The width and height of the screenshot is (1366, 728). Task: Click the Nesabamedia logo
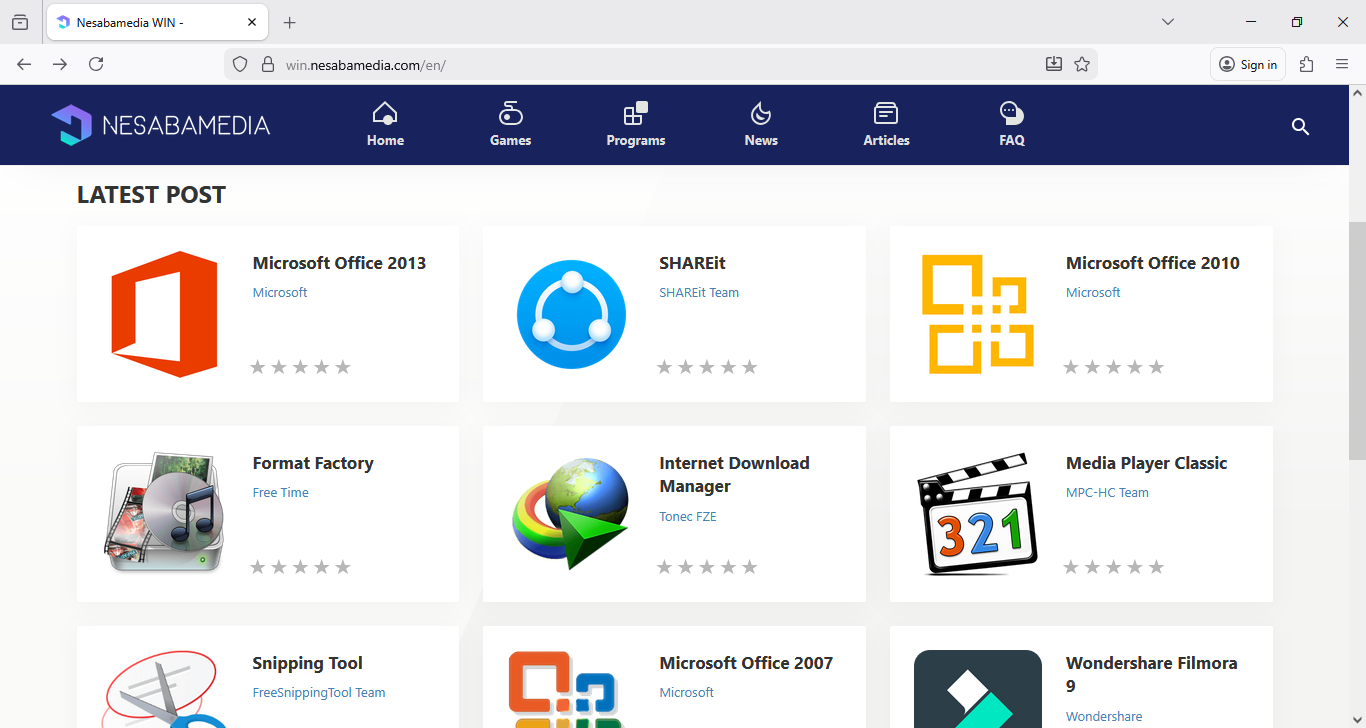pyautogui.click(x=161, y=125)
